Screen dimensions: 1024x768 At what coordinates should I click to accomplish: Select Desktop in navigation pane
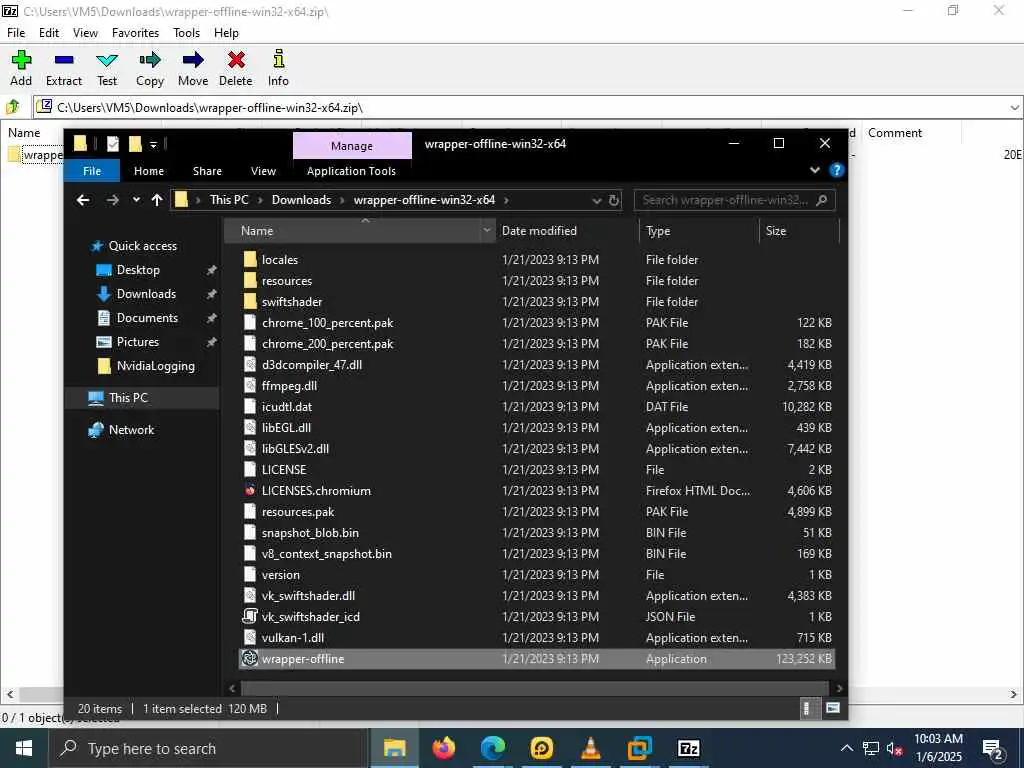coord(138,270)
